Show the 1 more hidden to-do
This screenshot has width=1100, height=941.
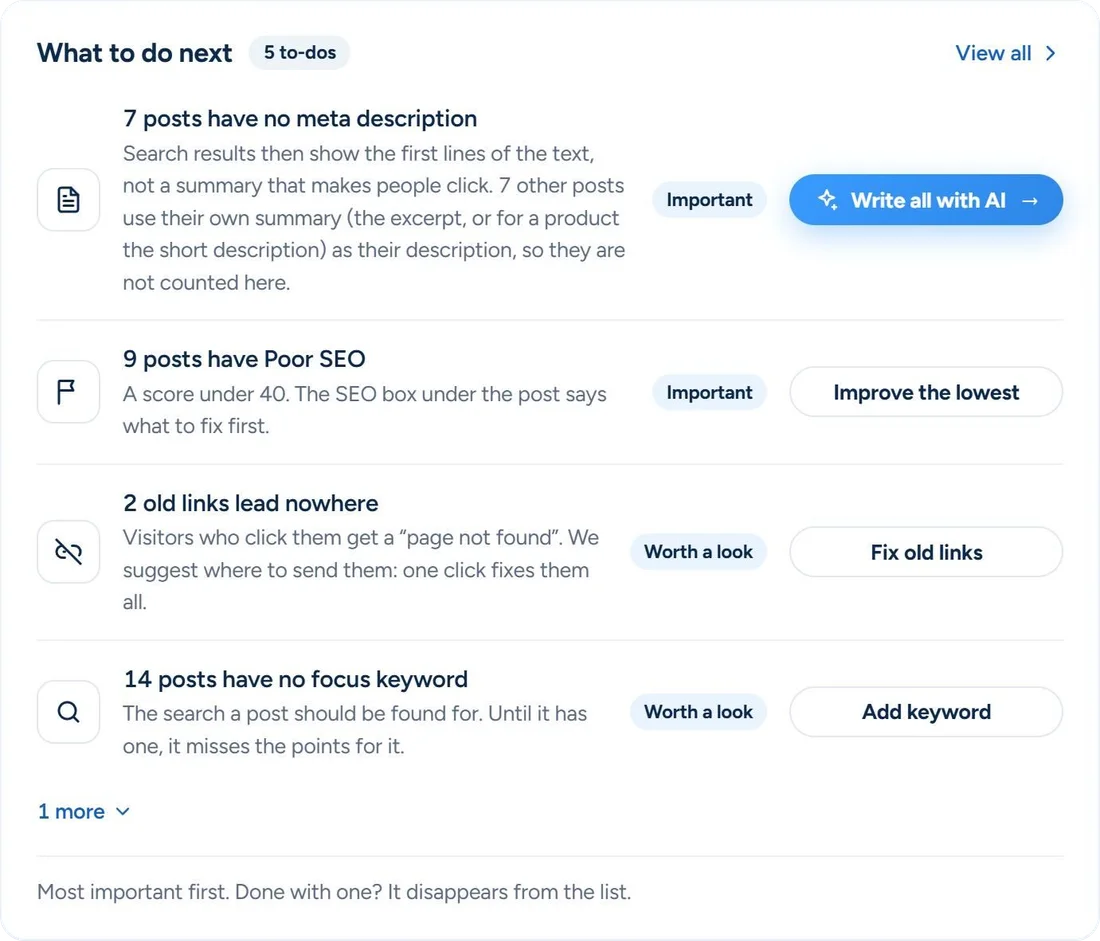83,812
